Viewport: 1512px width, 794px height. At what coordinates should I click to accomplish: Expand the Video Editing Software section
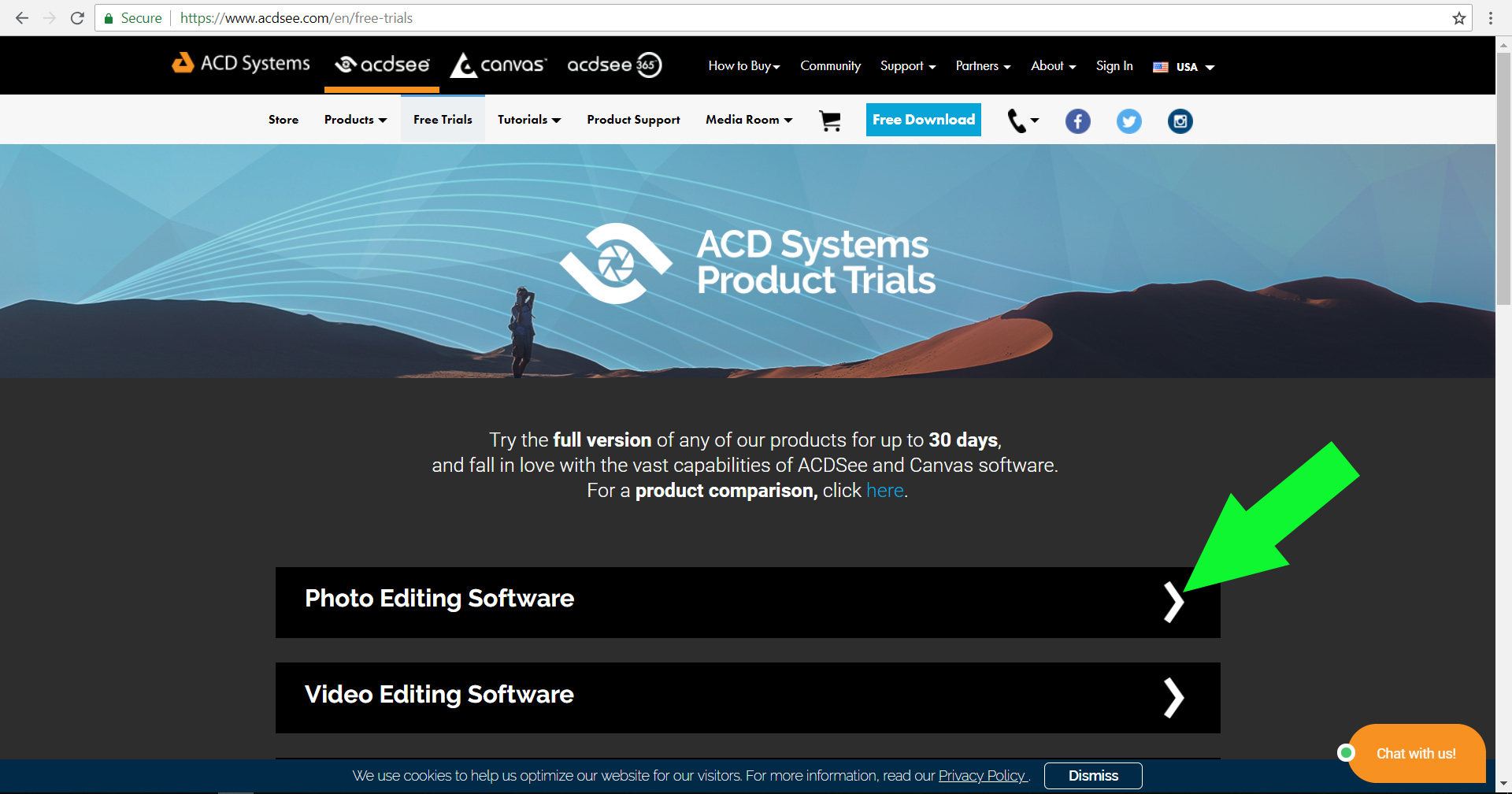[x=748, y=698]
